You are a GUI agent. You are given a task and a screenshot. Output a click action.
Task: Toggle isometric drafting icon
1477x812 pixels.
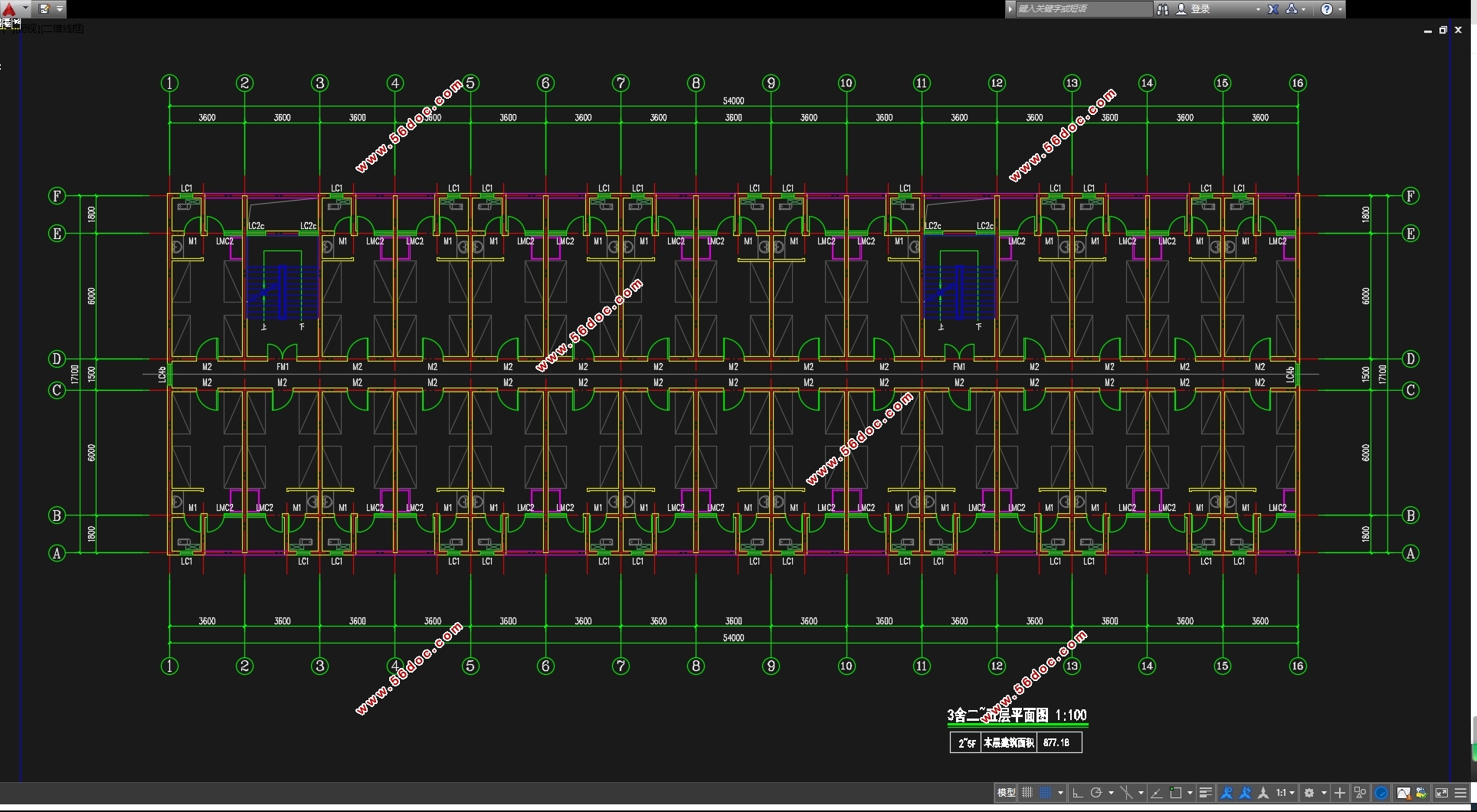[1127, 793]
